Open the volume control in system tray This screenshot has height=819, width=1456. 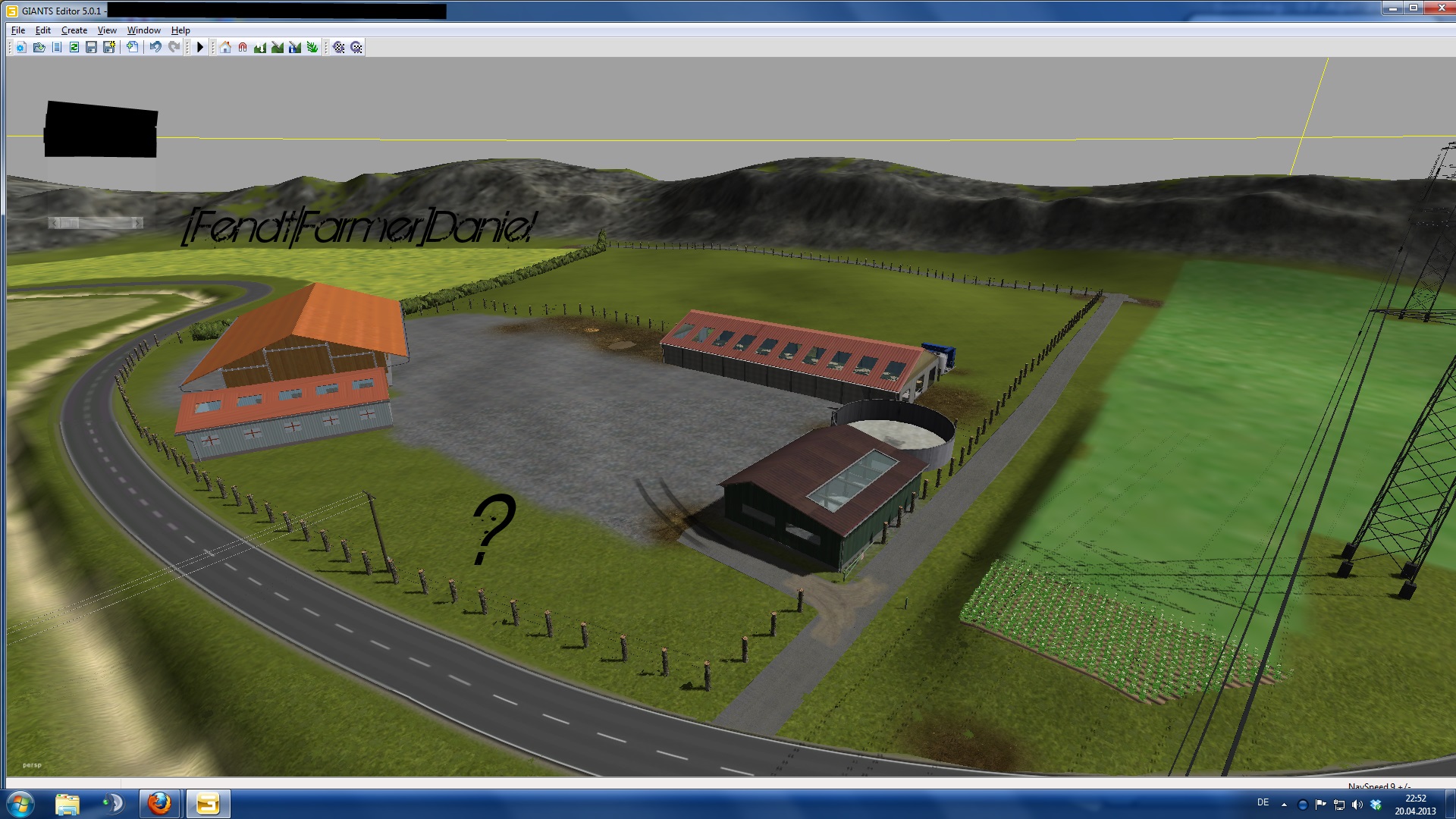(1357, 805)
